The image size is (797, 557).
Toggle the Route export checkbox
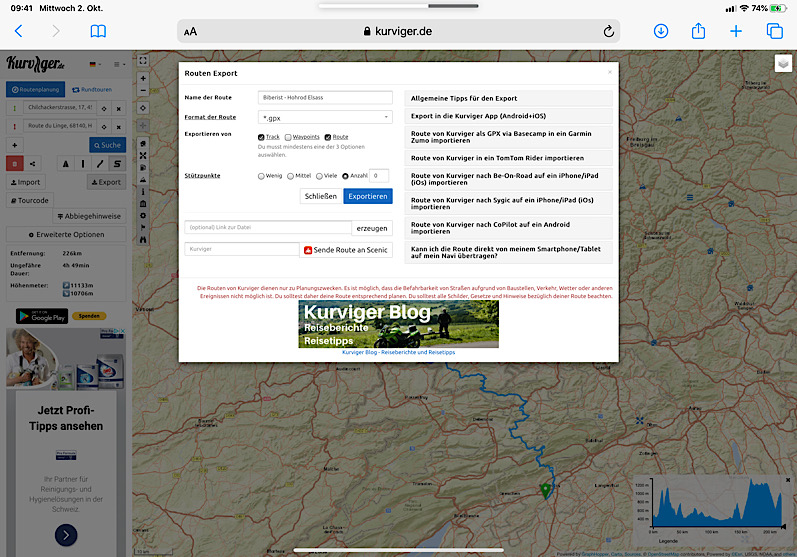(x=328, y=137)
